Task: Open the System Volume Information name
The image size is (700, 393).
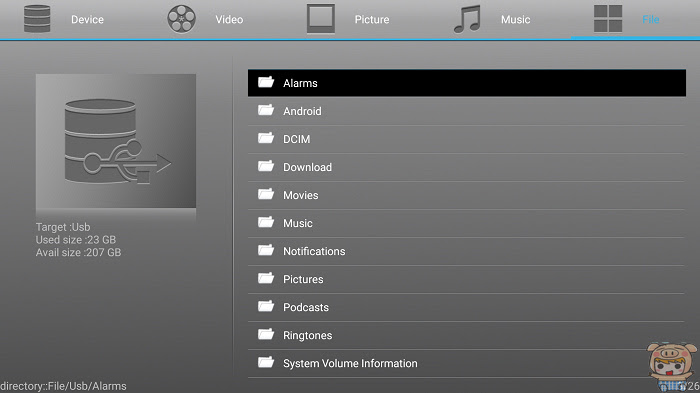Action: point(350,364)
